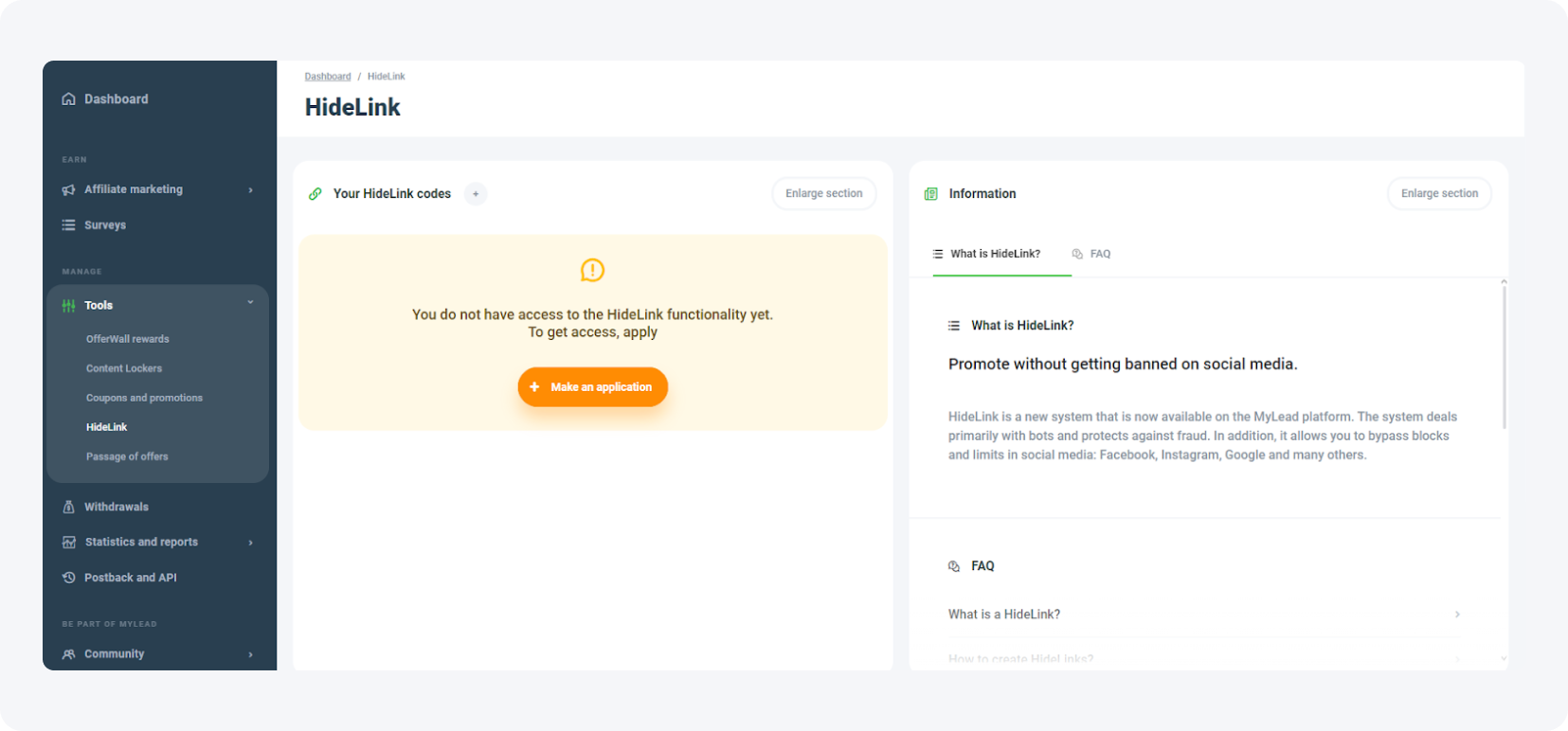Click the list icon beside the What is HideLink? heading
The width and height of the screenshot is (1568, 731).
coord(954,326)
